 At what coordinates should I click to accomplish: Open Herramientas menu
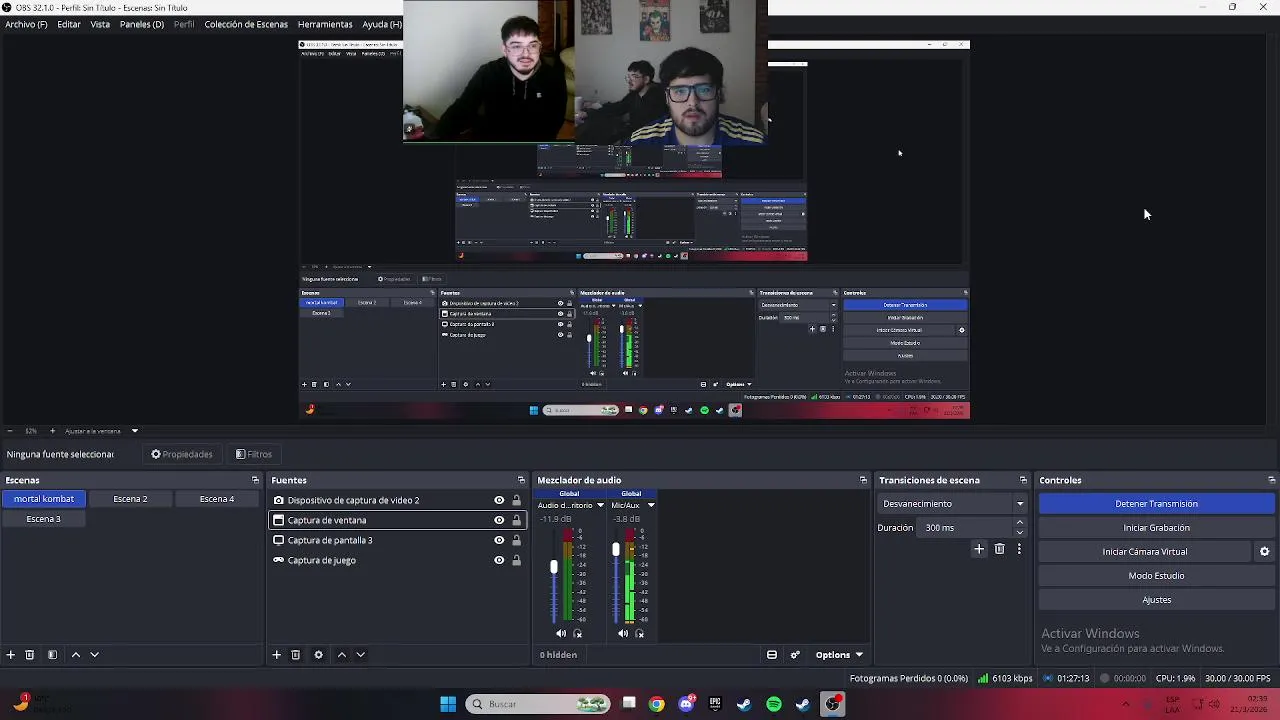325,24
